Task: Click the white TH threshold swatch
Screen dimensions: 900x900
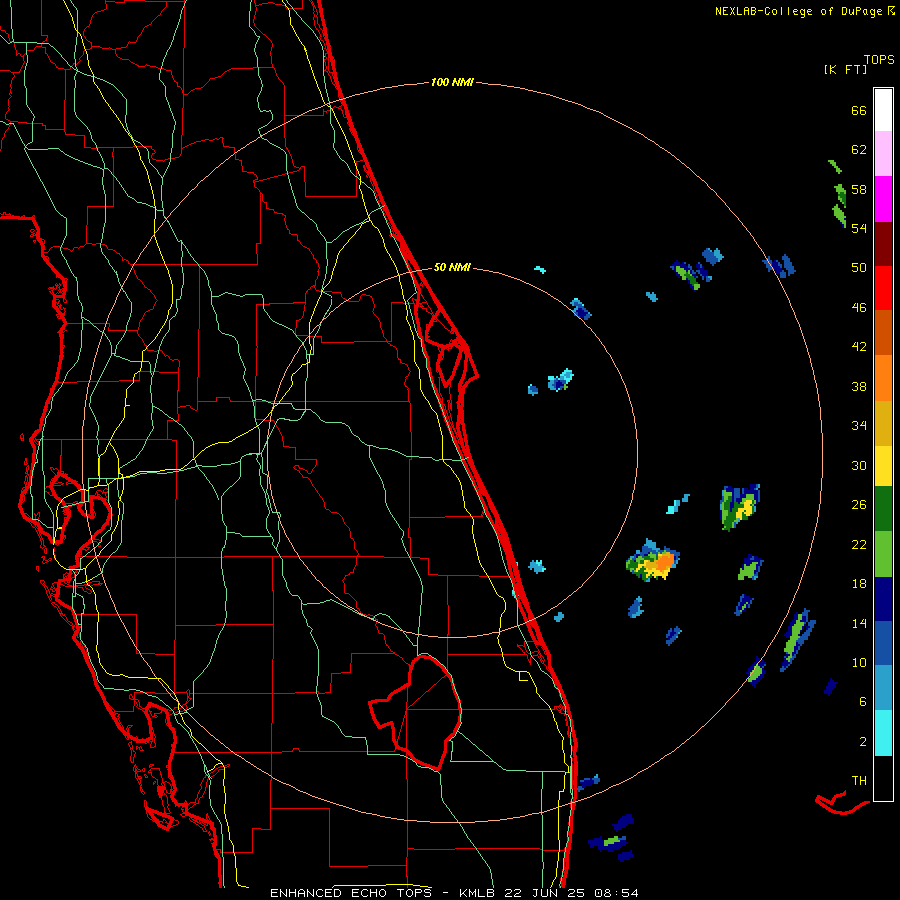Action: point(883,778)
